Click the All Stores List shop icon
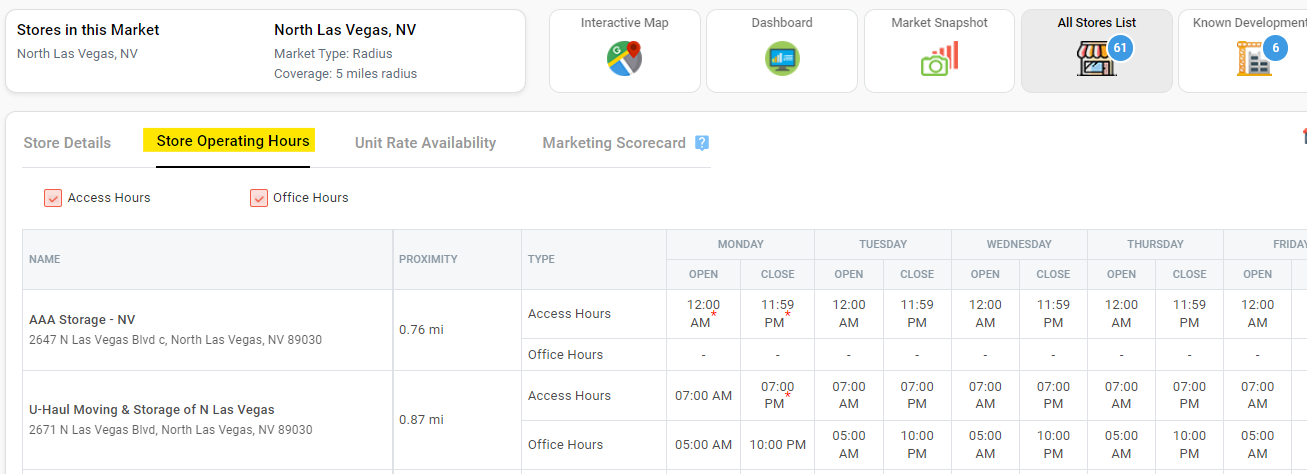Image resolution: width=1307 pixels, height=474 pixels. click(x=1096, y=59)
